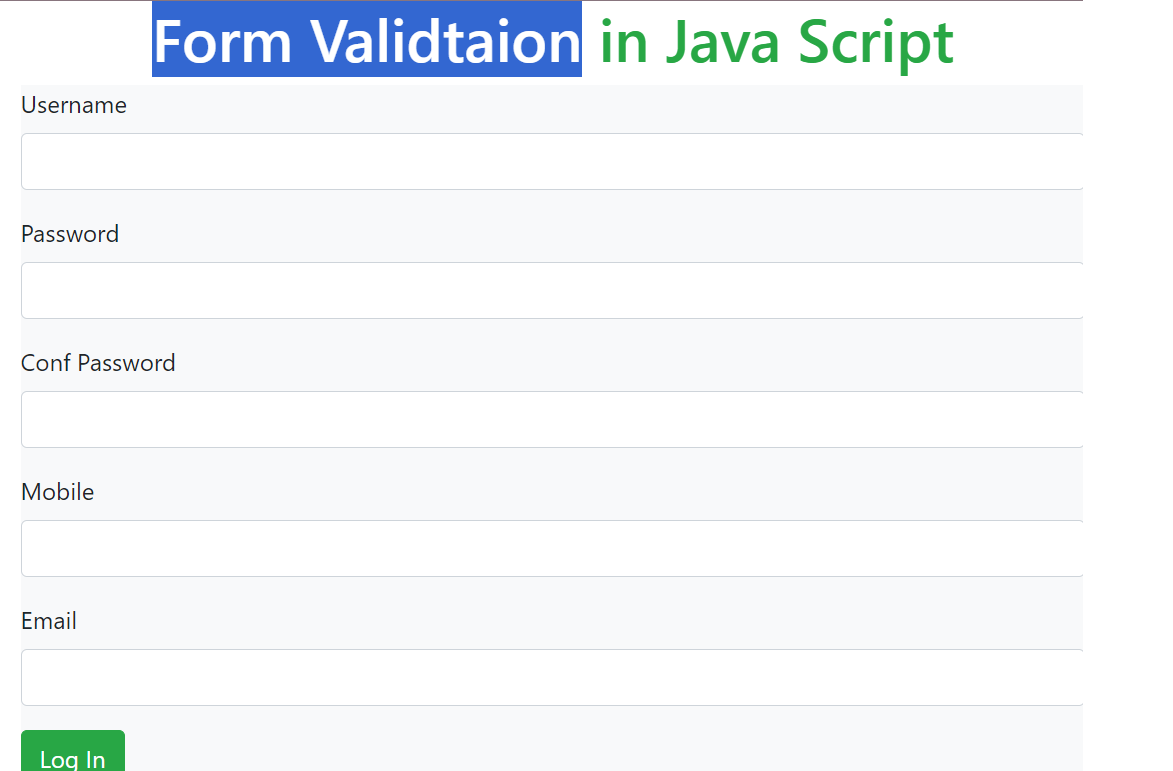This screenshot has width=1173, height=771.
Task: Select the Conf Password input field
Action: tap(551, 419)
